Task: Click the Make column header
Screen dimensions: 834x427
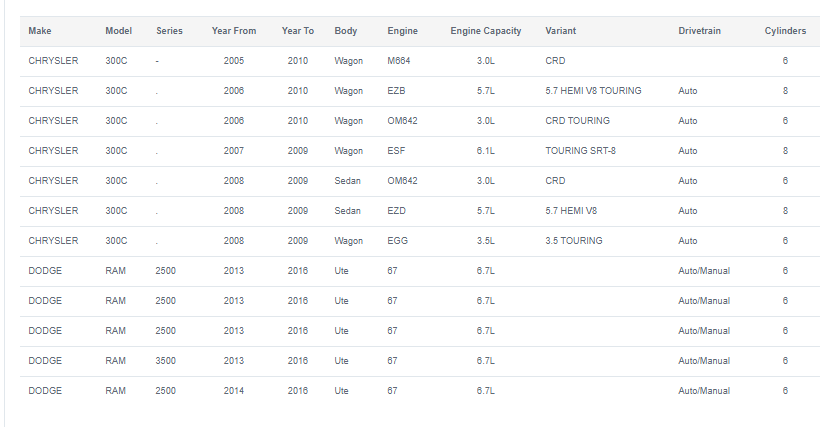Action: (40, 31)
